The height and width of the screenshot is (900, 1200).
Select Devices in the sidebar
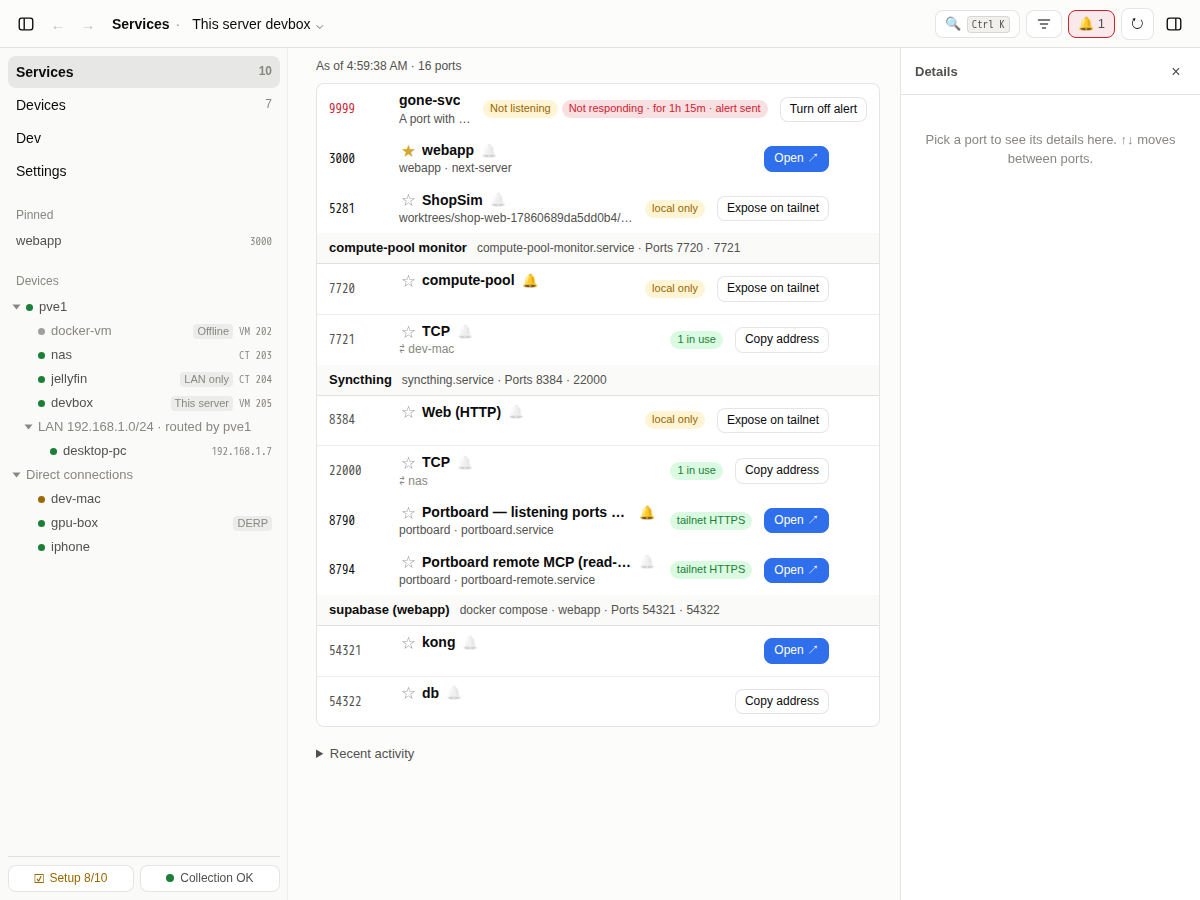pyautogui.click(x=144, y=105)
